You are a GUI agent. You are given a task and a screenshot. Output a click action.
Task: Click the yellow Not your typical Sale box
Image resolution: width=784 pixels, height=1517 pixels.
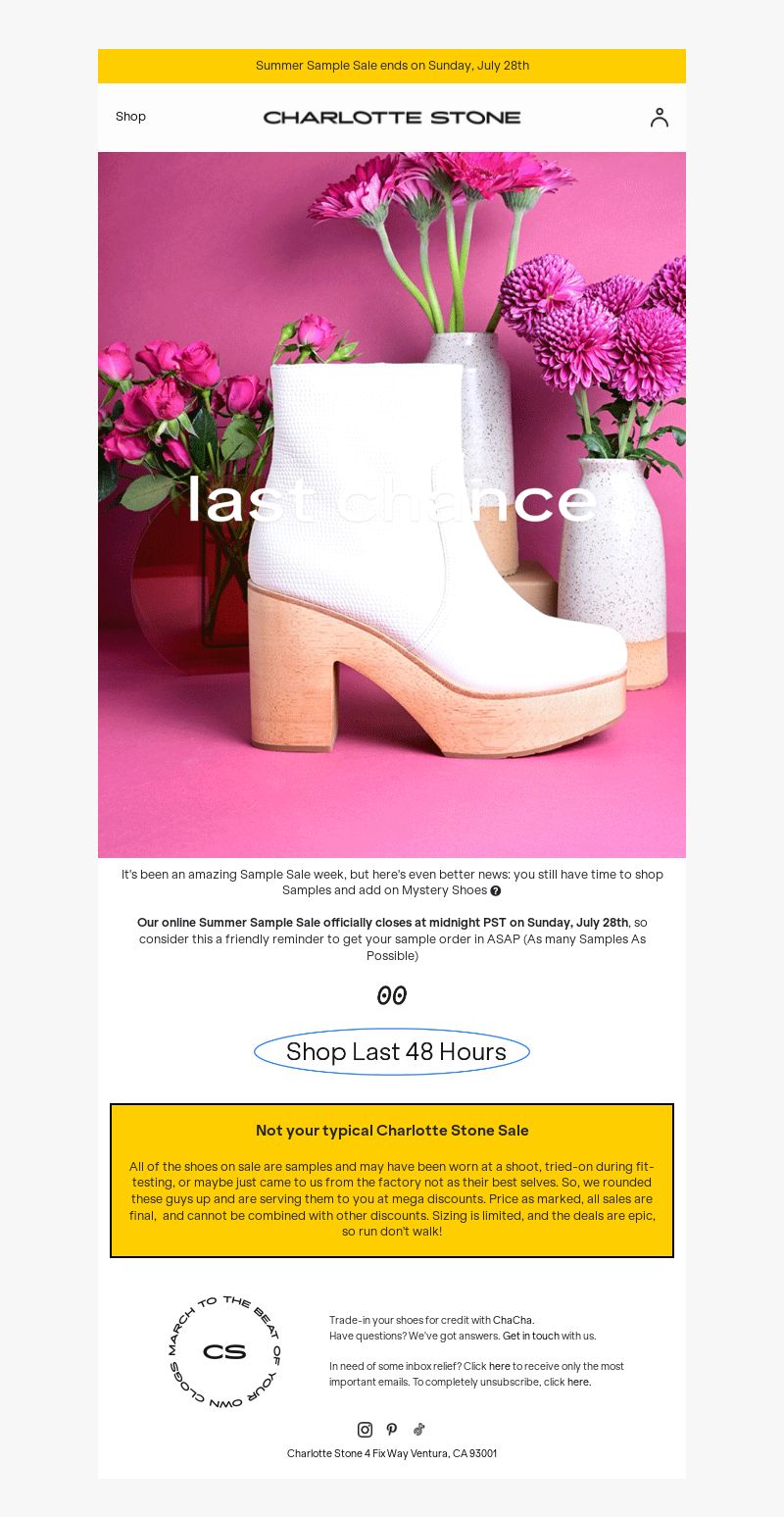coord(392,1181)
